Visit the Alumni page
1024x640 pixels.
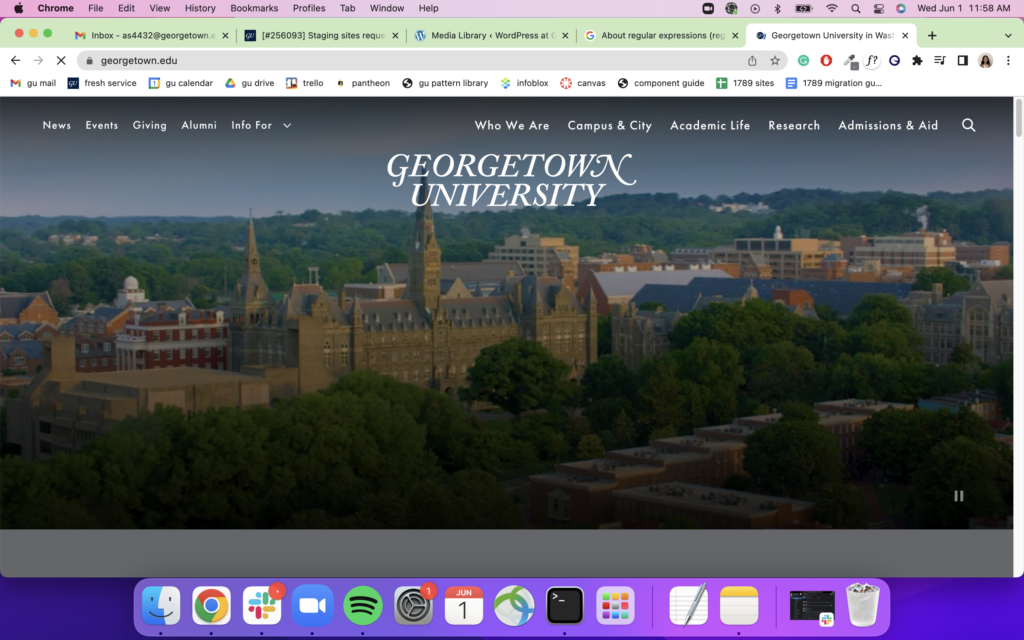(199, 125)
